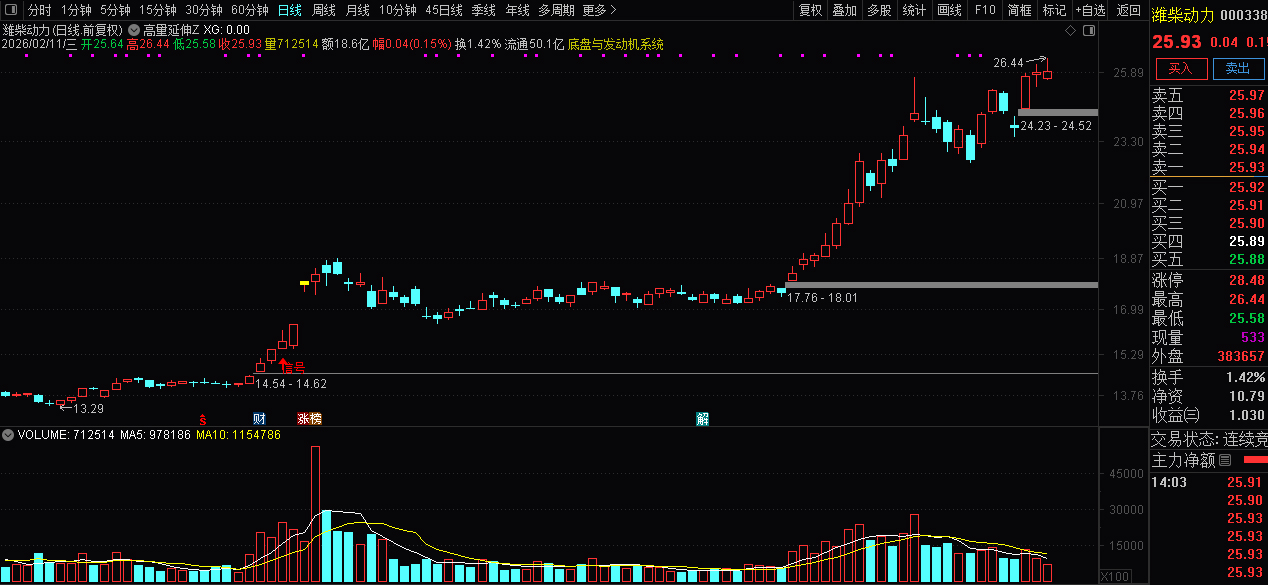Switch to 5分钟 chart period
This screenshot has width=1268, height=585.
point(115,10)
